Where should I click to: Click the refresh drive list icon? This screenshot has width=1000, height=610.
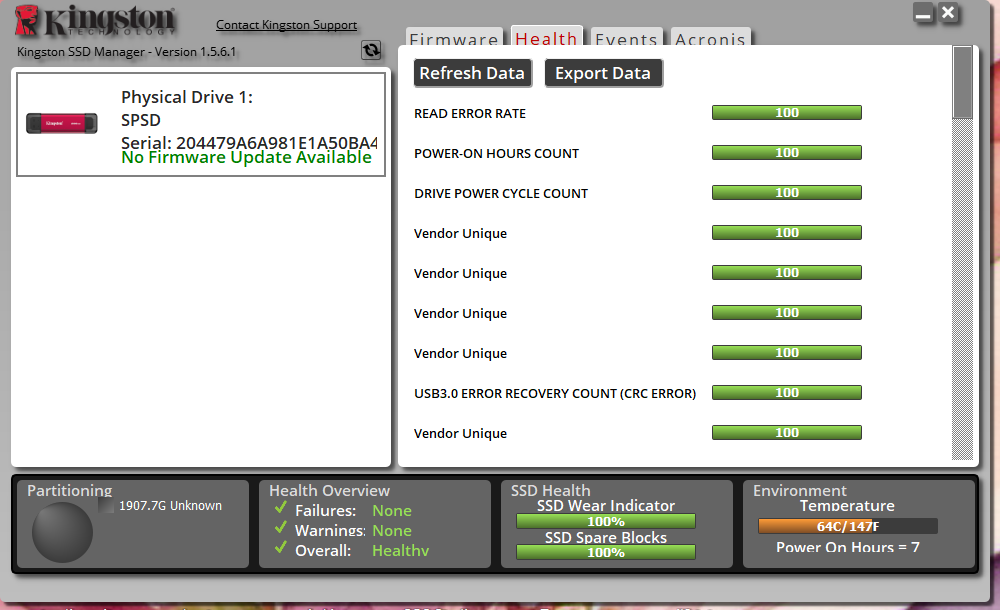coord(371,50)
